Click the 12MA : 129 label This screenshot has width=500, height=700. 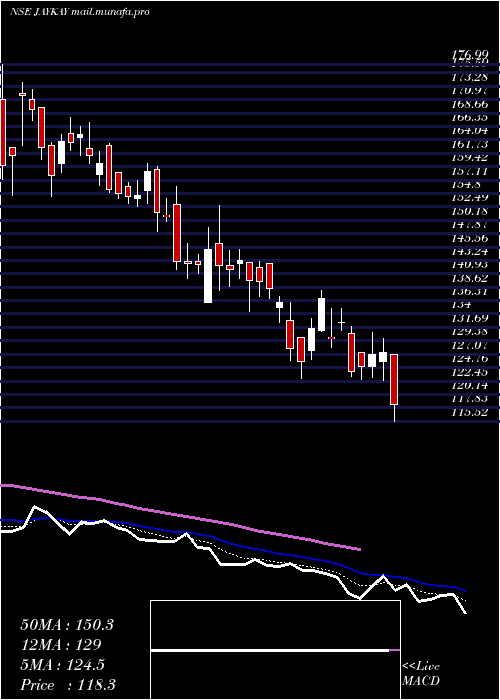(x=61, y=645)
